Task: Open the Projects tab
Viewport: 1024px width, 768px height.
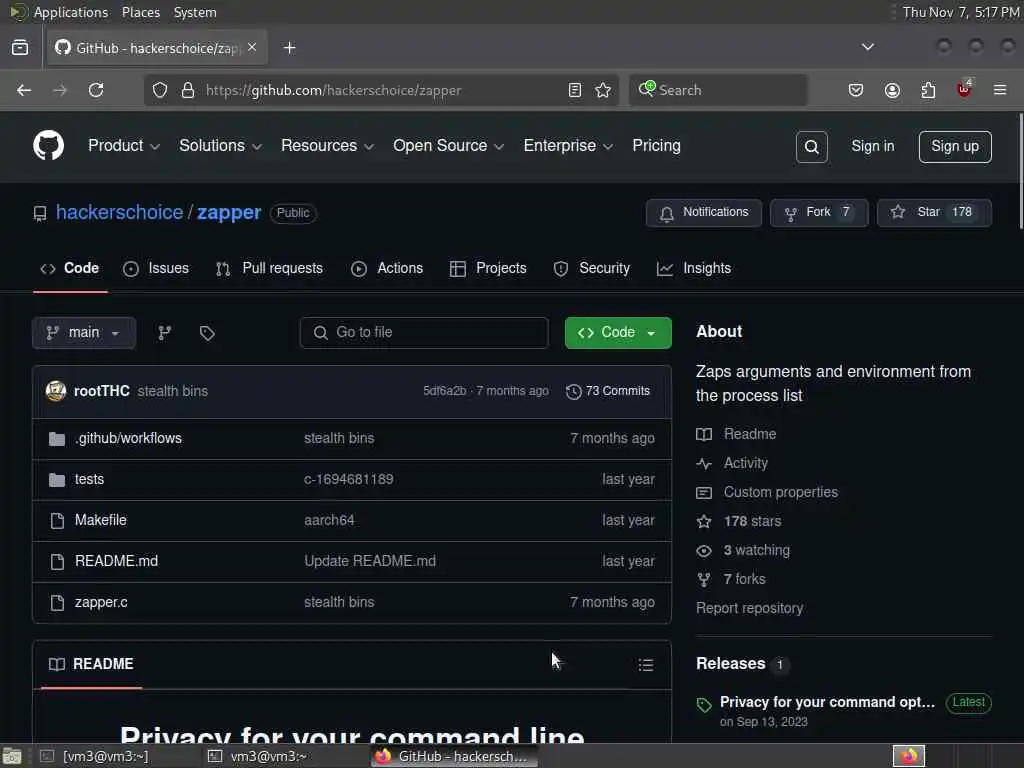Action: point(488,268)
